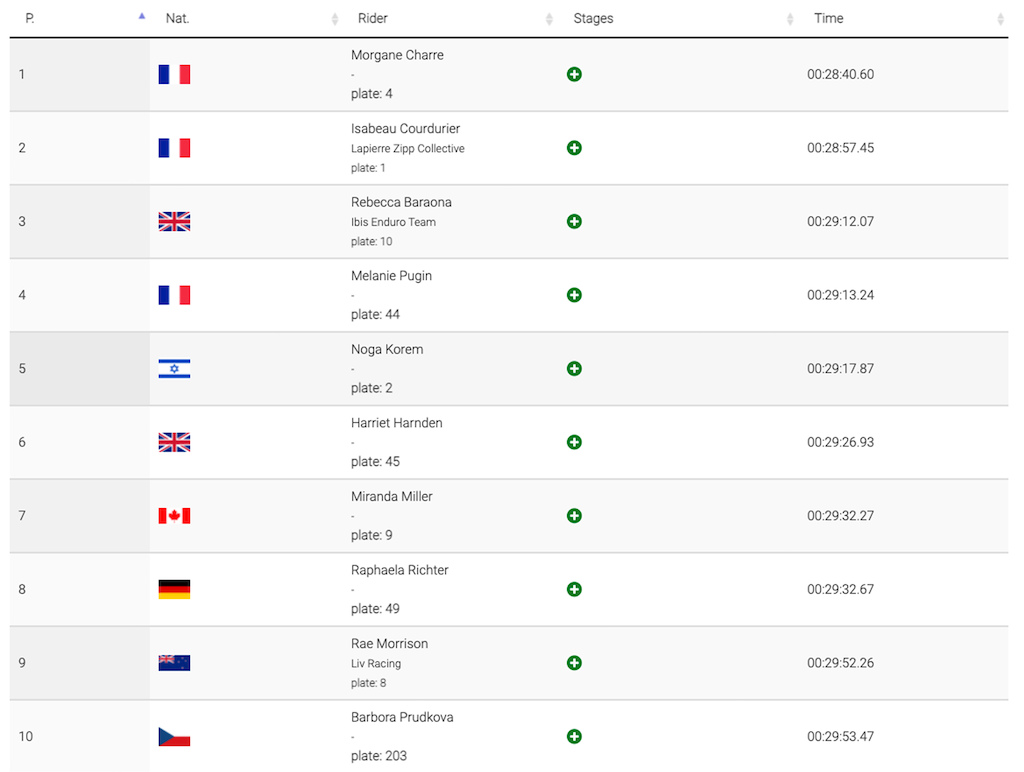Click the plus icon for Rae Morrison

[x=574, y=663]
